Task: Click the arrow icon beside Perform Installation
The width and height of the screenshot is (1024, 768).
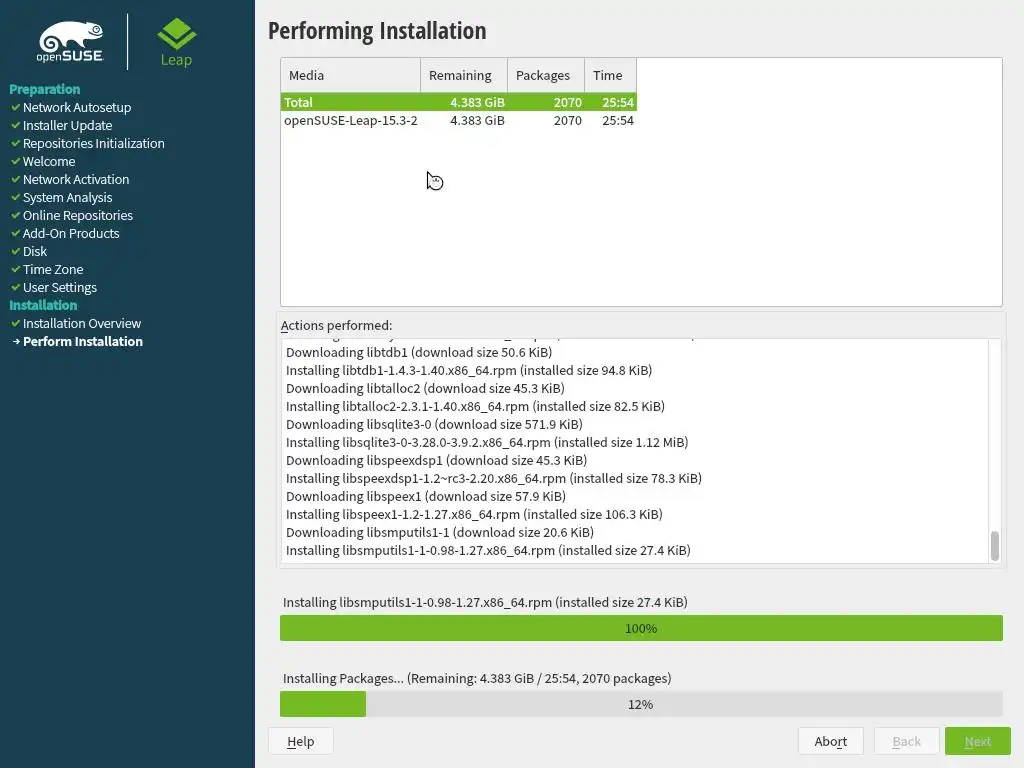Action: 16,342
